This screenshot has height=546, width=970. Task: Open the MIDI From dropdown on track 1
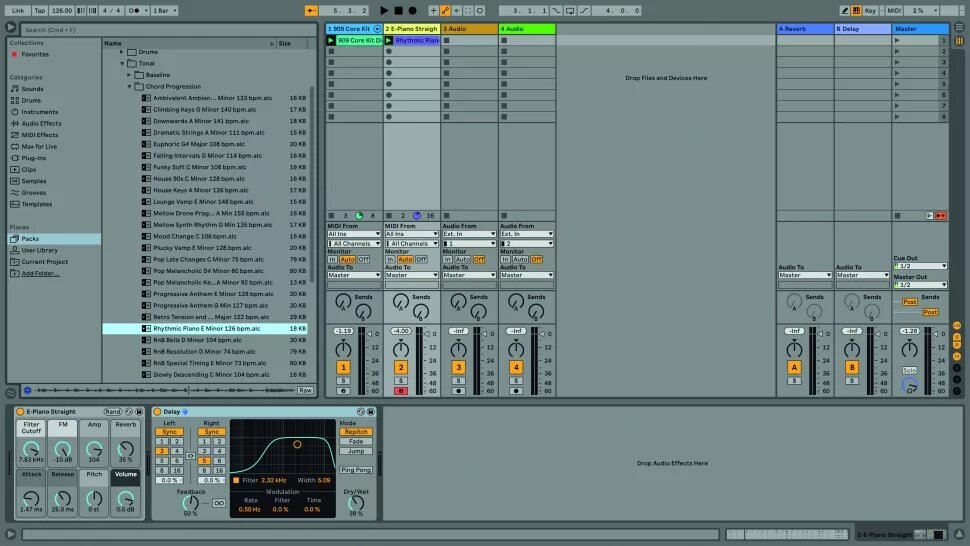[x=354, y=234]
